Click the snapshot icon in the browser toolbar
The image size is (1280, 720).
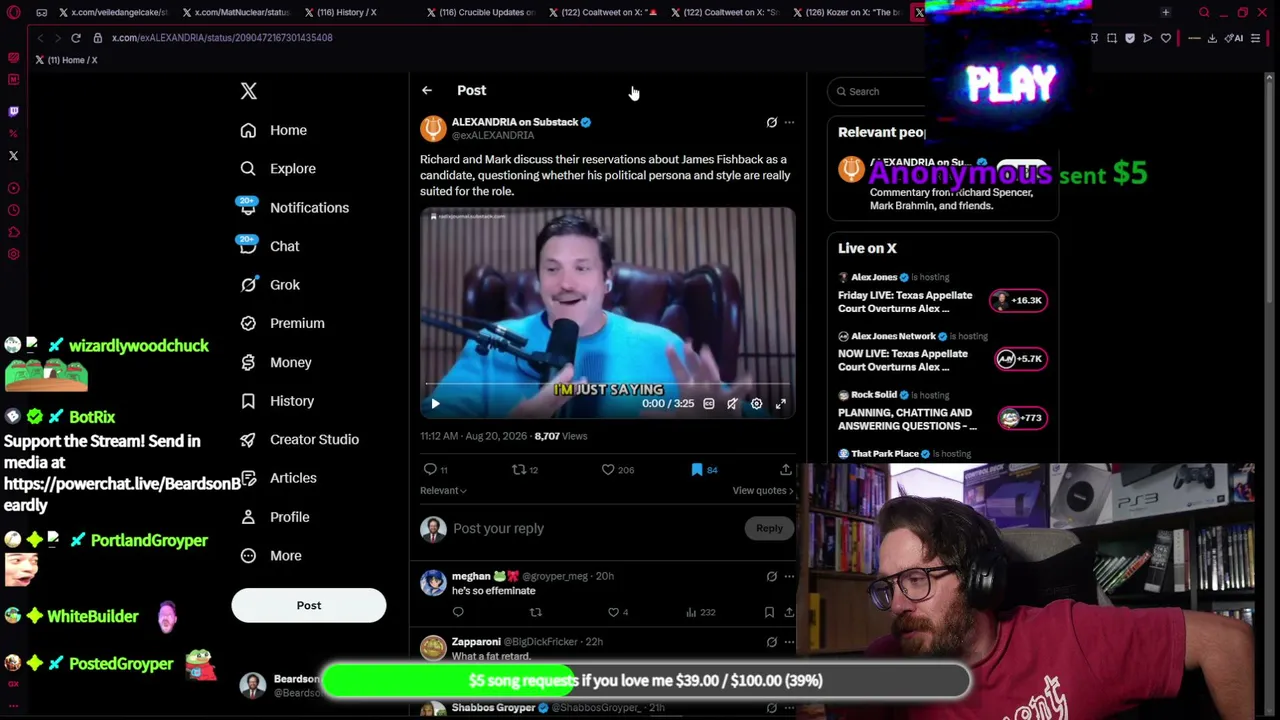1112,38
